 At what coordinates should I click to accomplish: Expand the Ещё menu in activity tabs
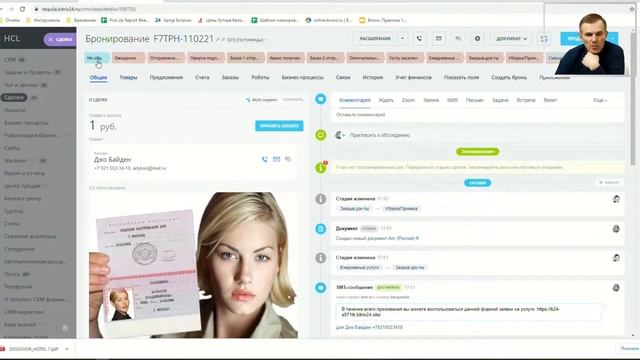tap(600, 100)
